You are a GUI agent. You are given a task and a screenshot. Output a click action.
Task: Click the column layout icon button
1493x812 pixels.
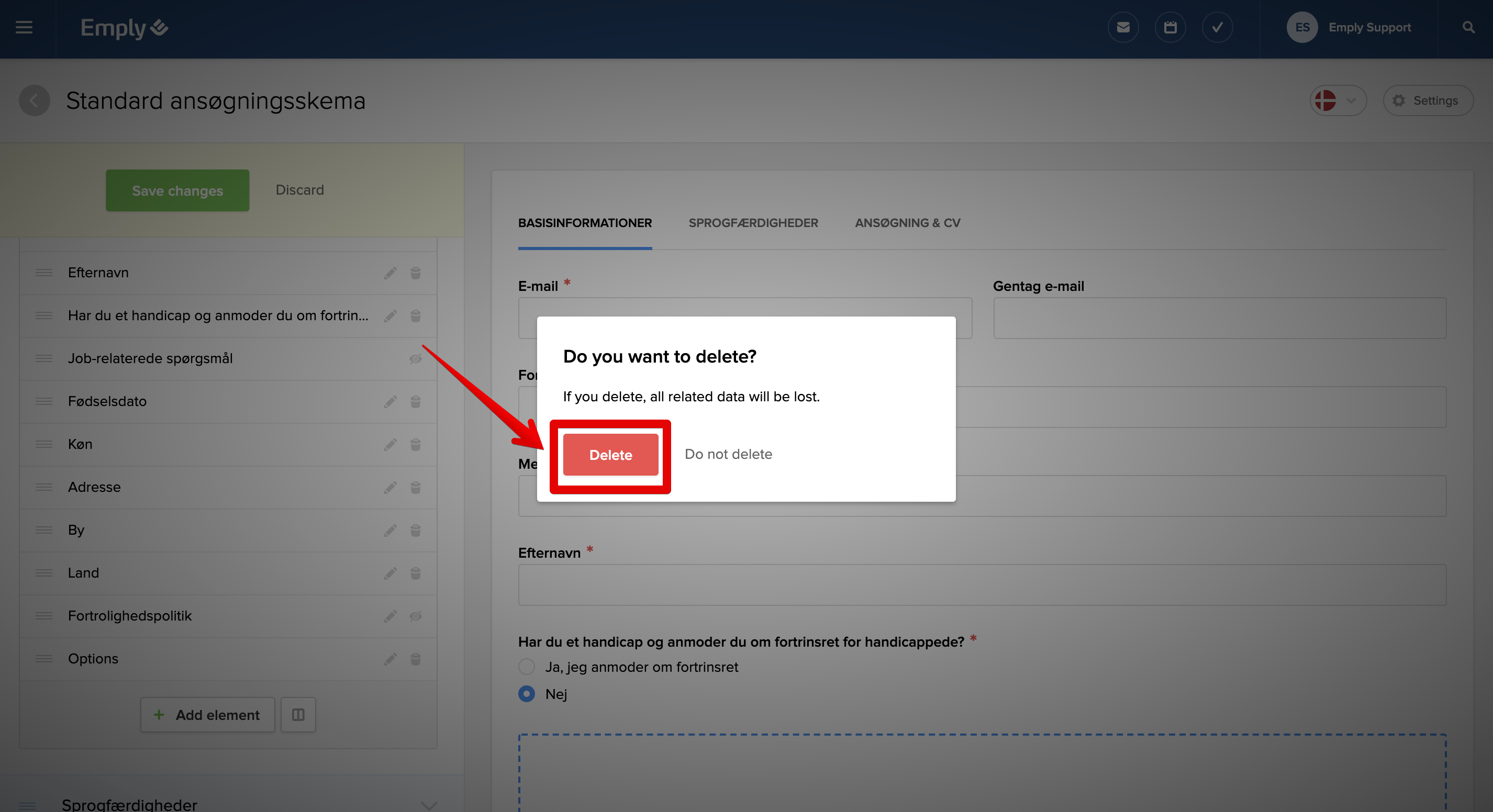pos(298,715)
